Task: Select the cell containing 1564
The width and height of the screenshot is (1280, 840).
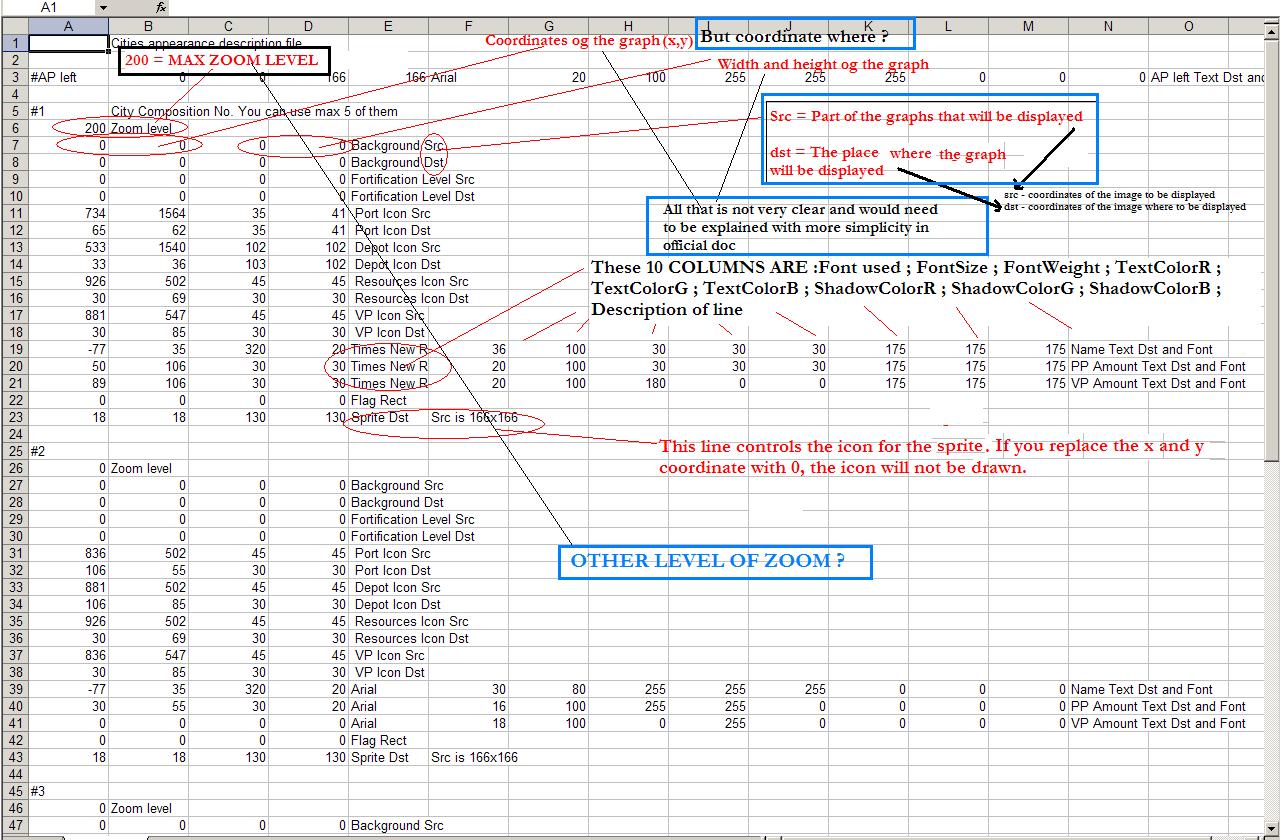Action: 148,213
